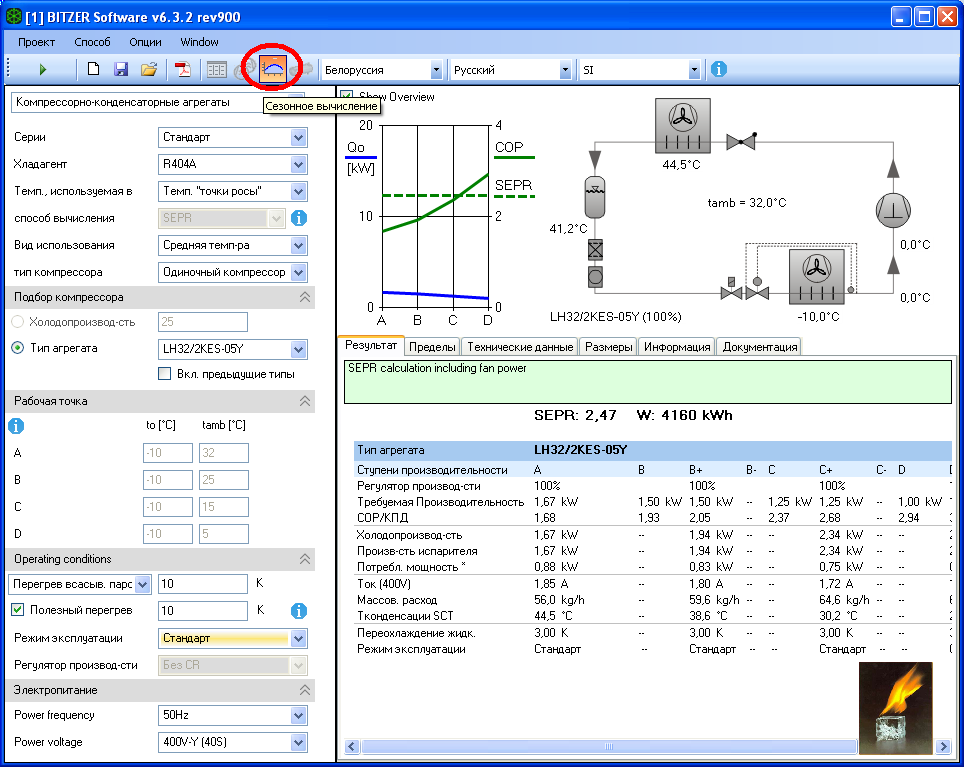Screen dimensions: 964x767
Task: Click the liquid receiver symbol in diagram
Action: point(595,197)
